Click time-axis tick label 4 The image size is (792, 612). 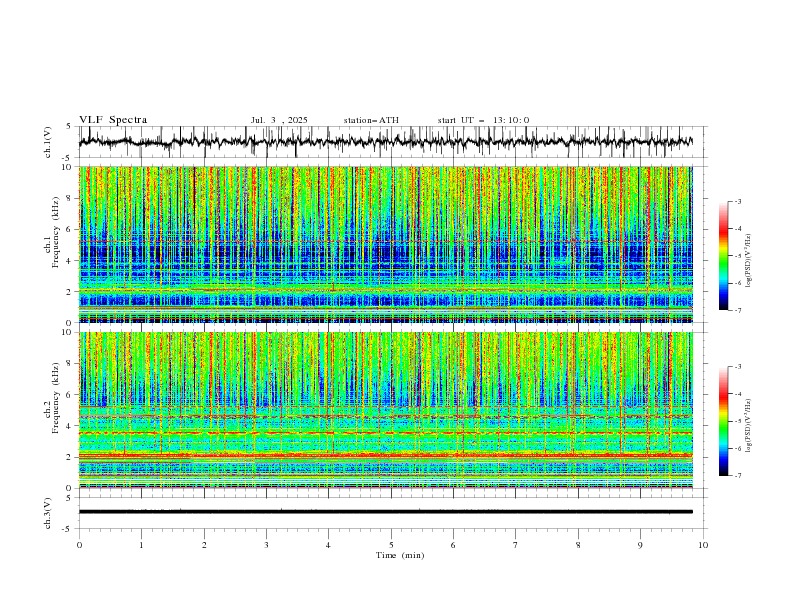[x=328, y=545]
